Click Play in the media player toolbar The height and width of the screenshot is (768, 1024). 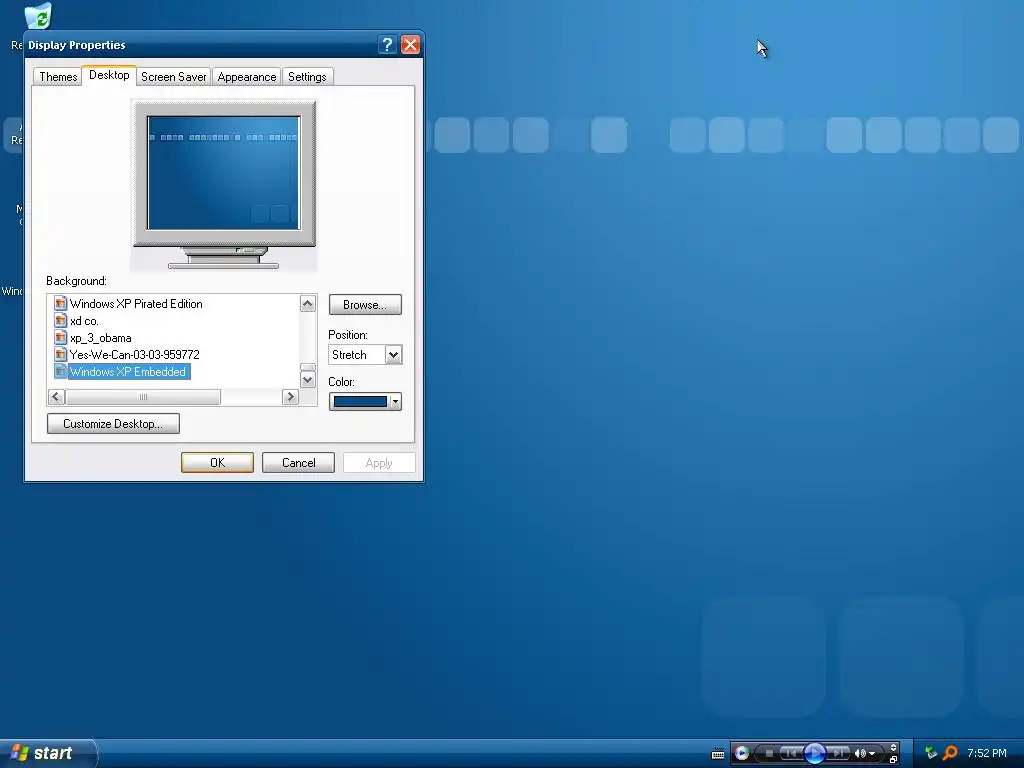tap(814, 753)
